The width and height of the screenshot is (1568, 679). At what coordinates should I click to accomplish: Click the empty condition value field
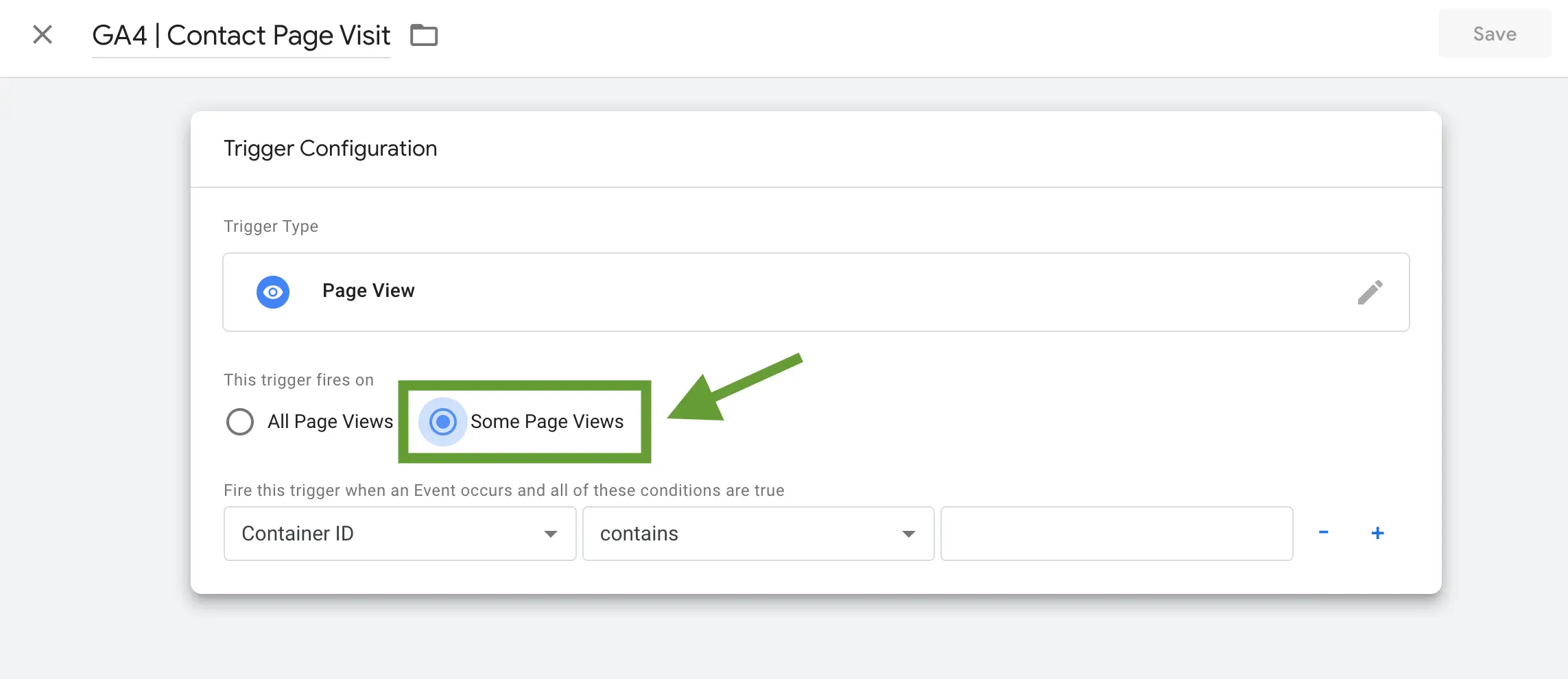coord(1117,534)
